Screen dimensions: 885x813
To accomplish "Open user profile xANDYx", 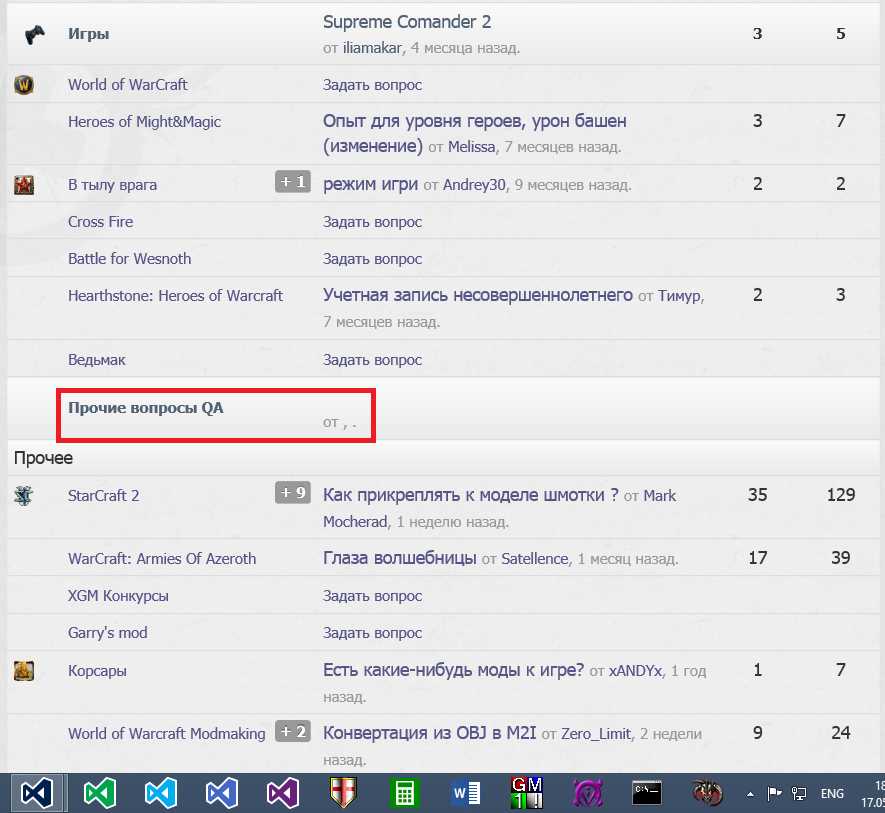I will click(x=635, y=671).
